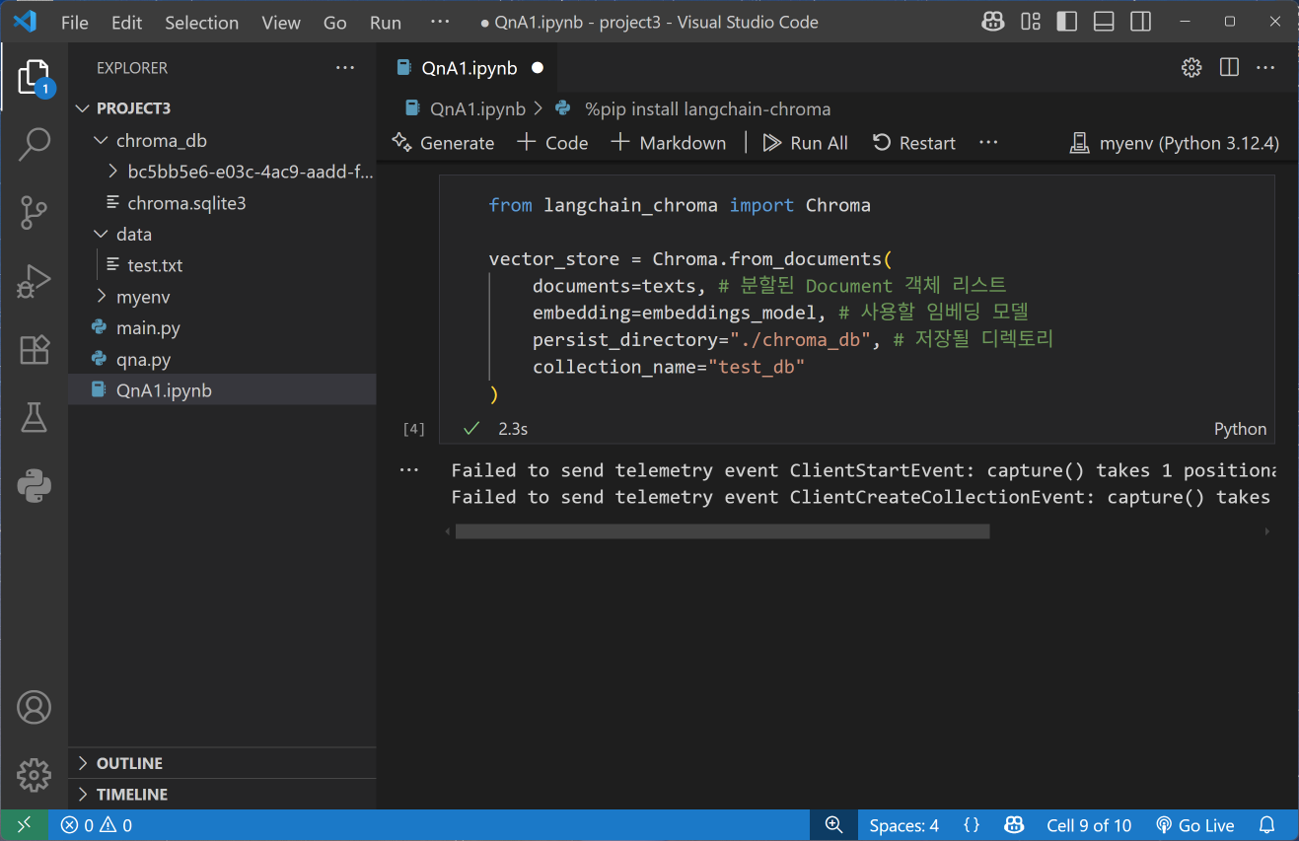The image size is (1299, 841).
Task: Open chroma.sqlite3 file
Action: 222,203
